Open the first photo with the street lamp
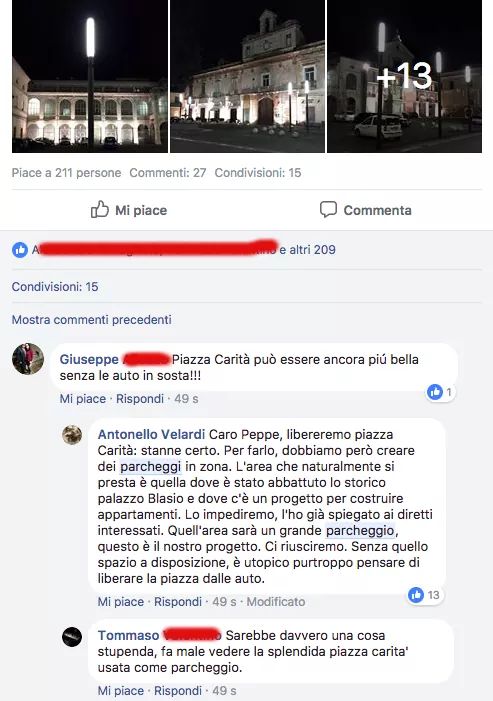This screenshot has width=493, height=701. click(x=90, y=76)
